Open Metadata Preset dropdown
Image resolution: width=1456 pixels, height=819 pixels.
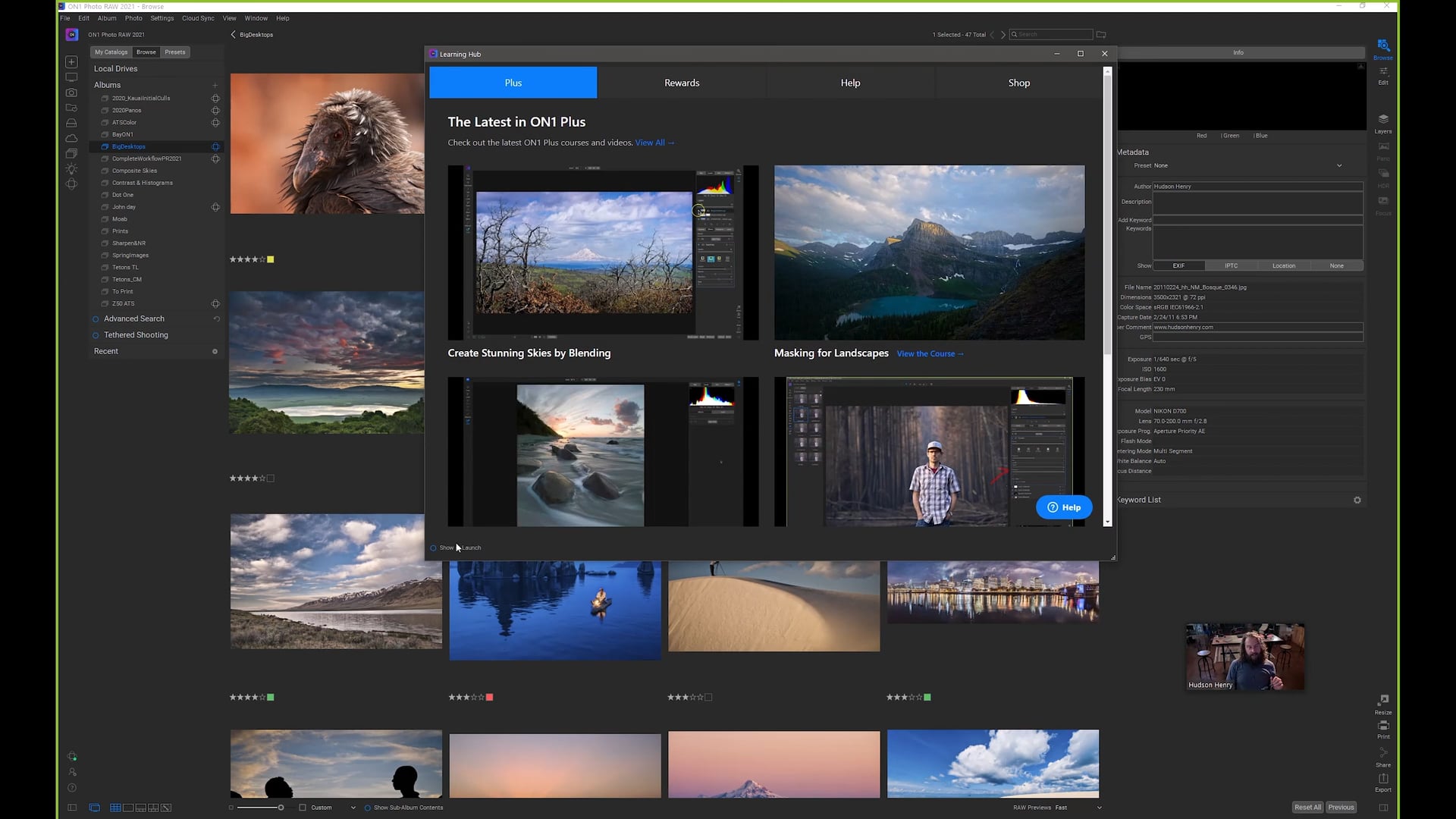pyautogui.click(x=1247, y=165)
